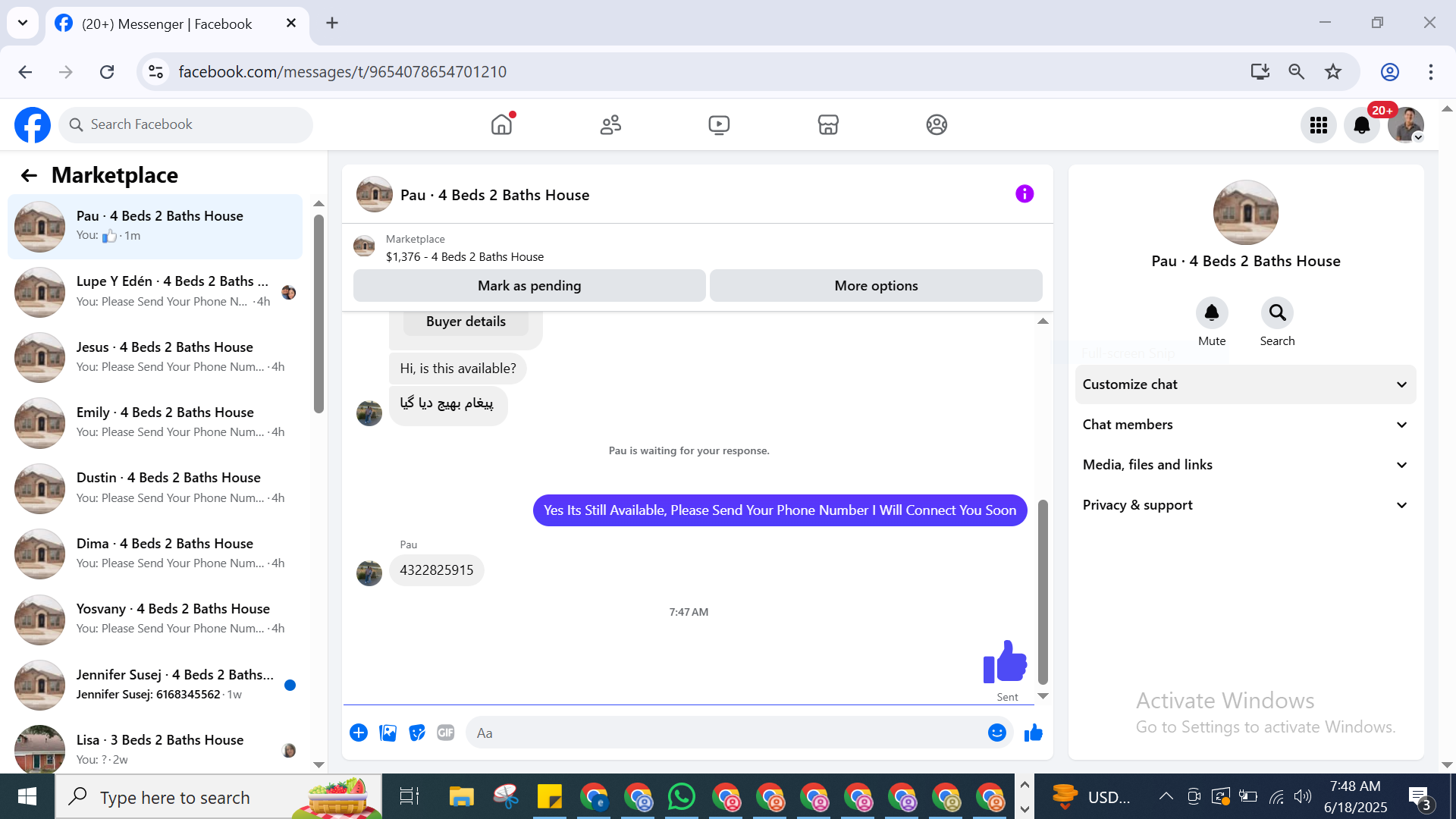
Task: Click the Search Facebook field
Action: 186,124
